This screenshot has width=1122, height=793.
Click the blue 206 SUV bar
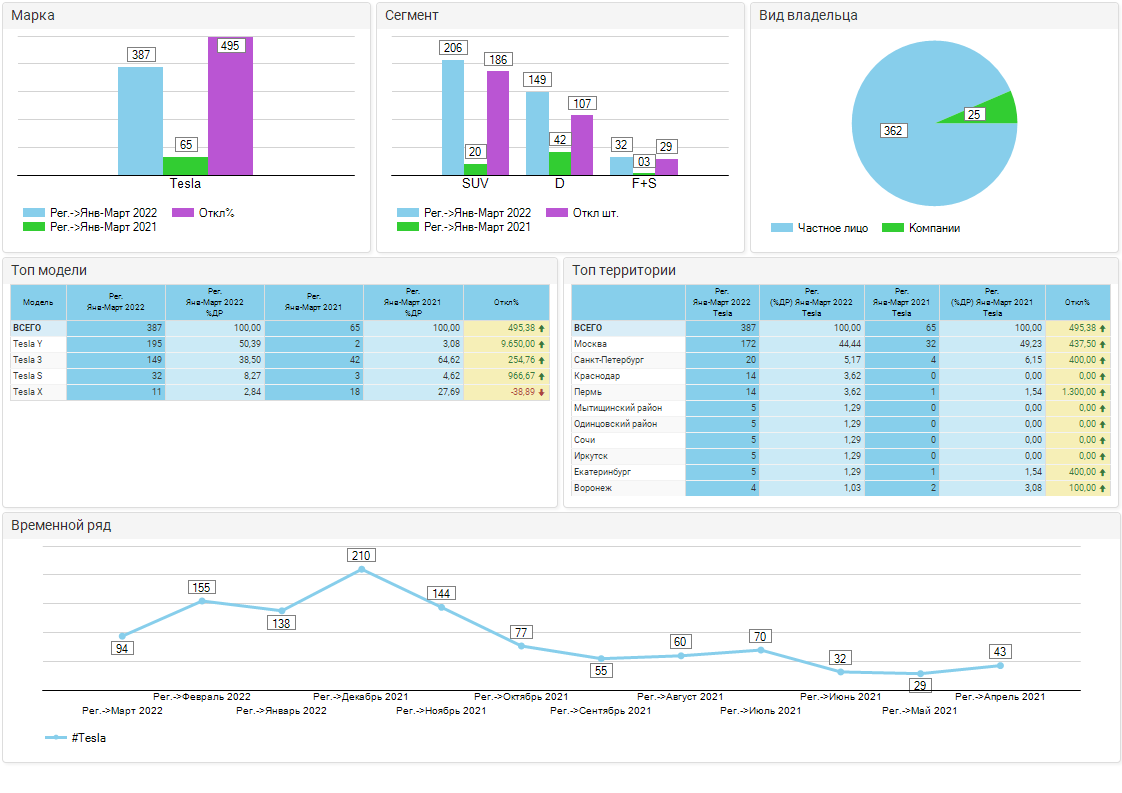click(x=453, y=117)
